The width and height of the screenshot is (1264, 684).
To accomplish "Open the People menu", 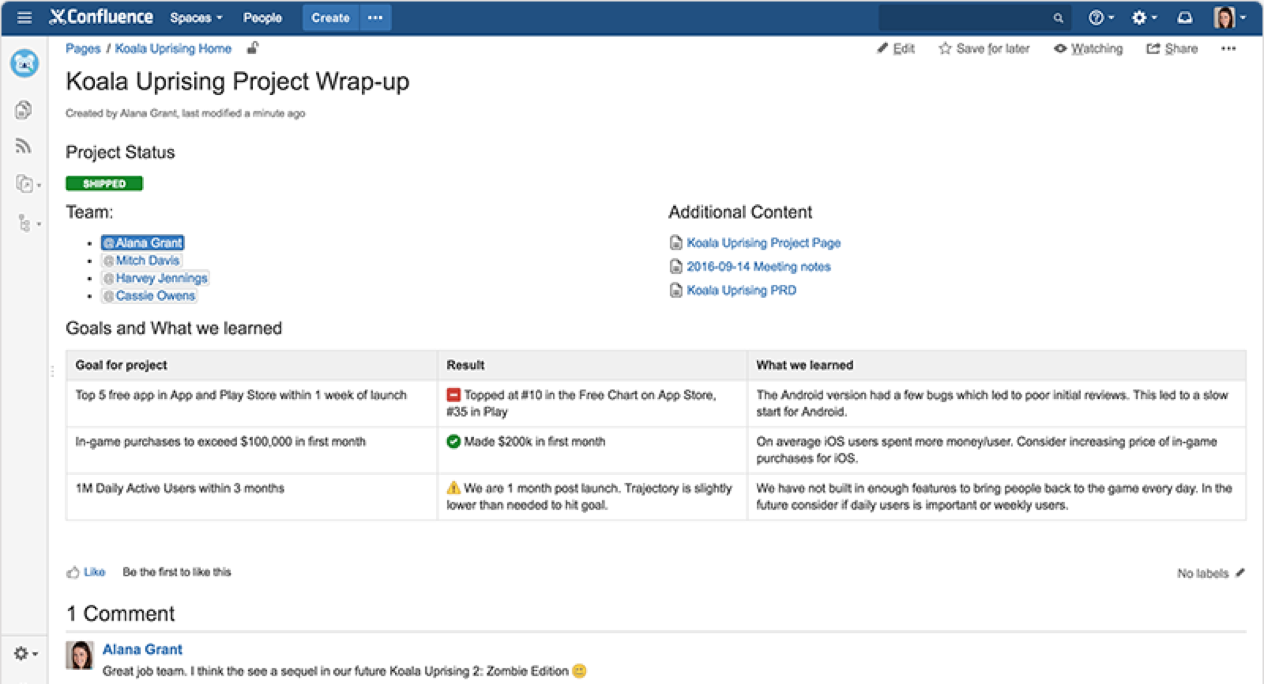I will point(262,16).
